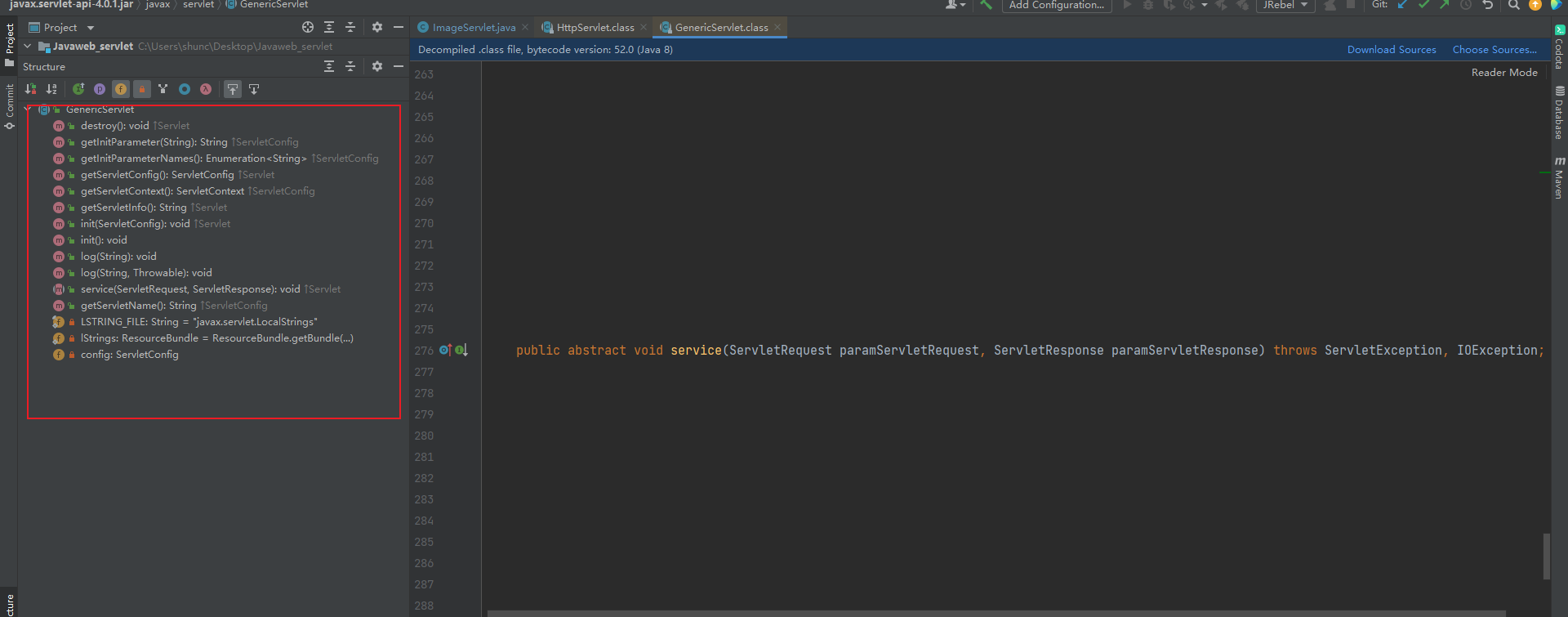Screen dimensions: 1568x617
Task: Toggle Sort Alphabetically in Structure
Action: [52, 89]
